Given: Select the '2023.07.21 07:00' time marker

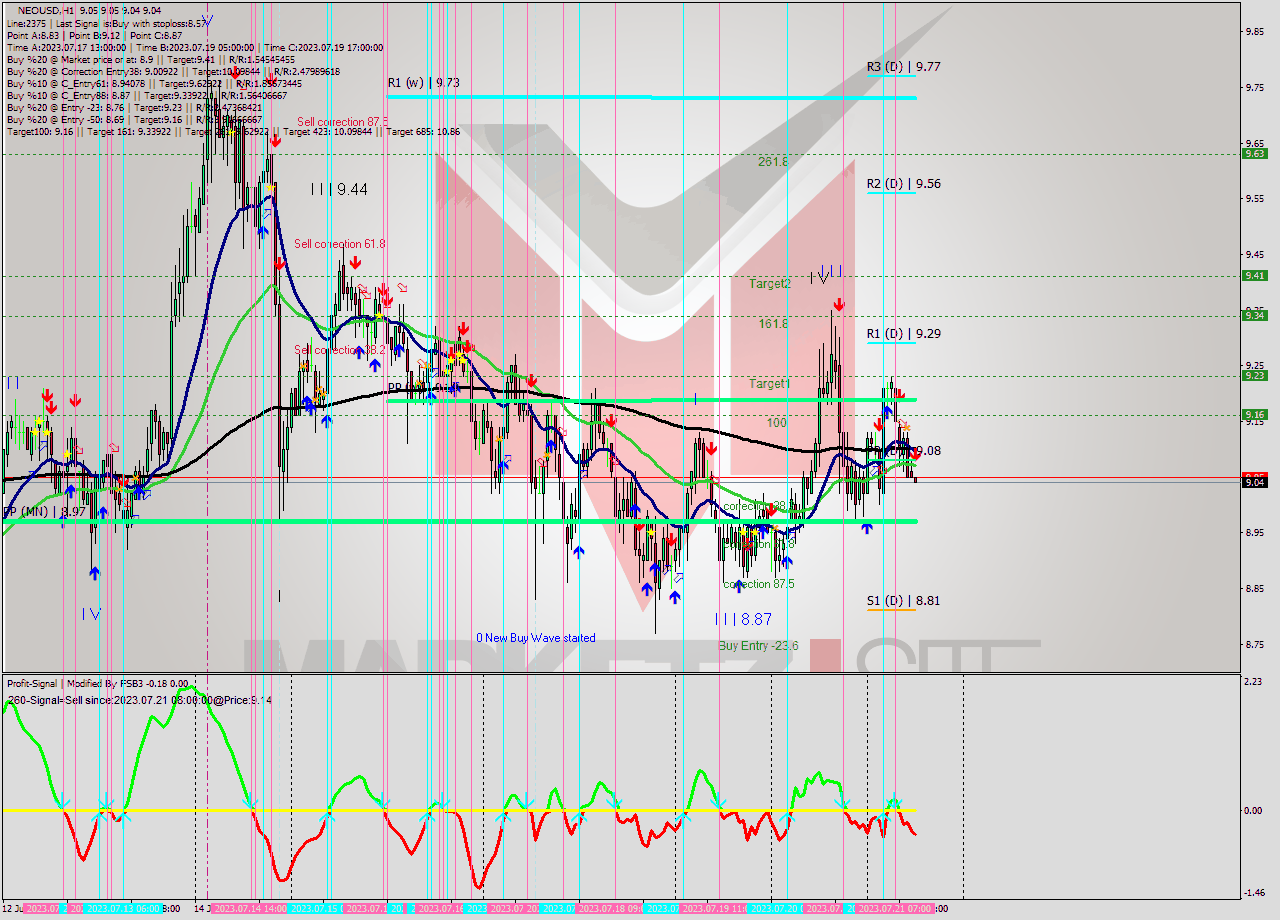Looking at the screenshot, I should tap(896, 909).
